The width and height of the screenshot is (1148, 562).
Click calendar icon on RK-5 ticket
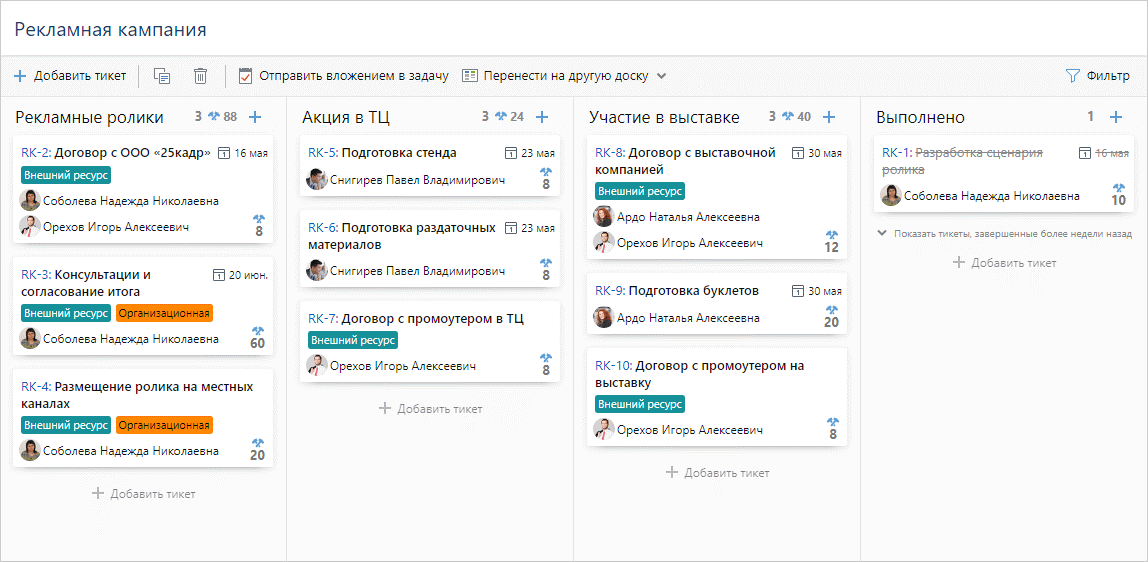[x=512, y=154]
